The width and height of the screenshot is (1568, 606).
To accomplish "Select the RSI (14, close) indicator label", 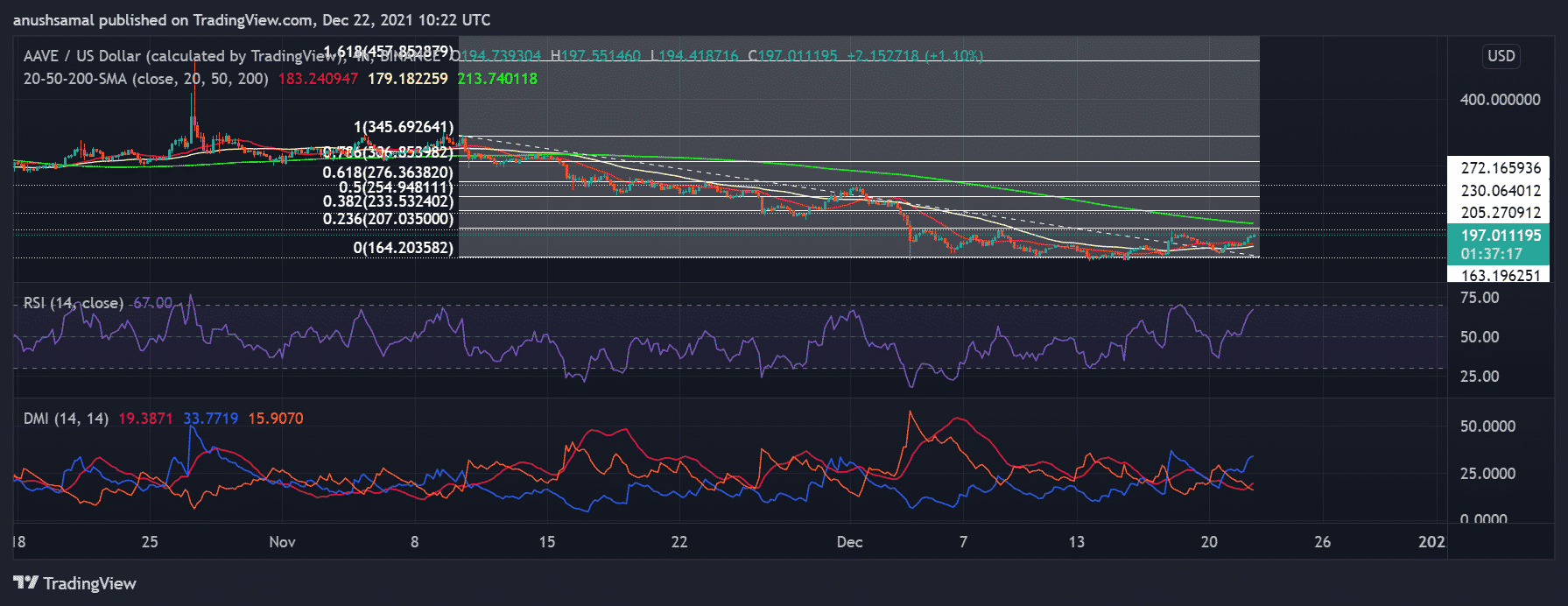I will tap(74, 303).
